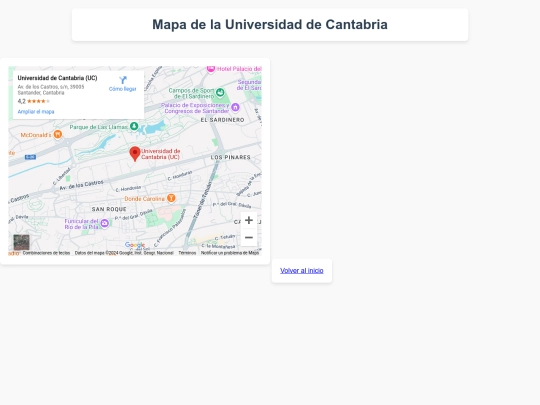Select Palacio de Exposiciones y Congresos marker icon
This screenshot has width=540, height=405.
tap(235, 107)
